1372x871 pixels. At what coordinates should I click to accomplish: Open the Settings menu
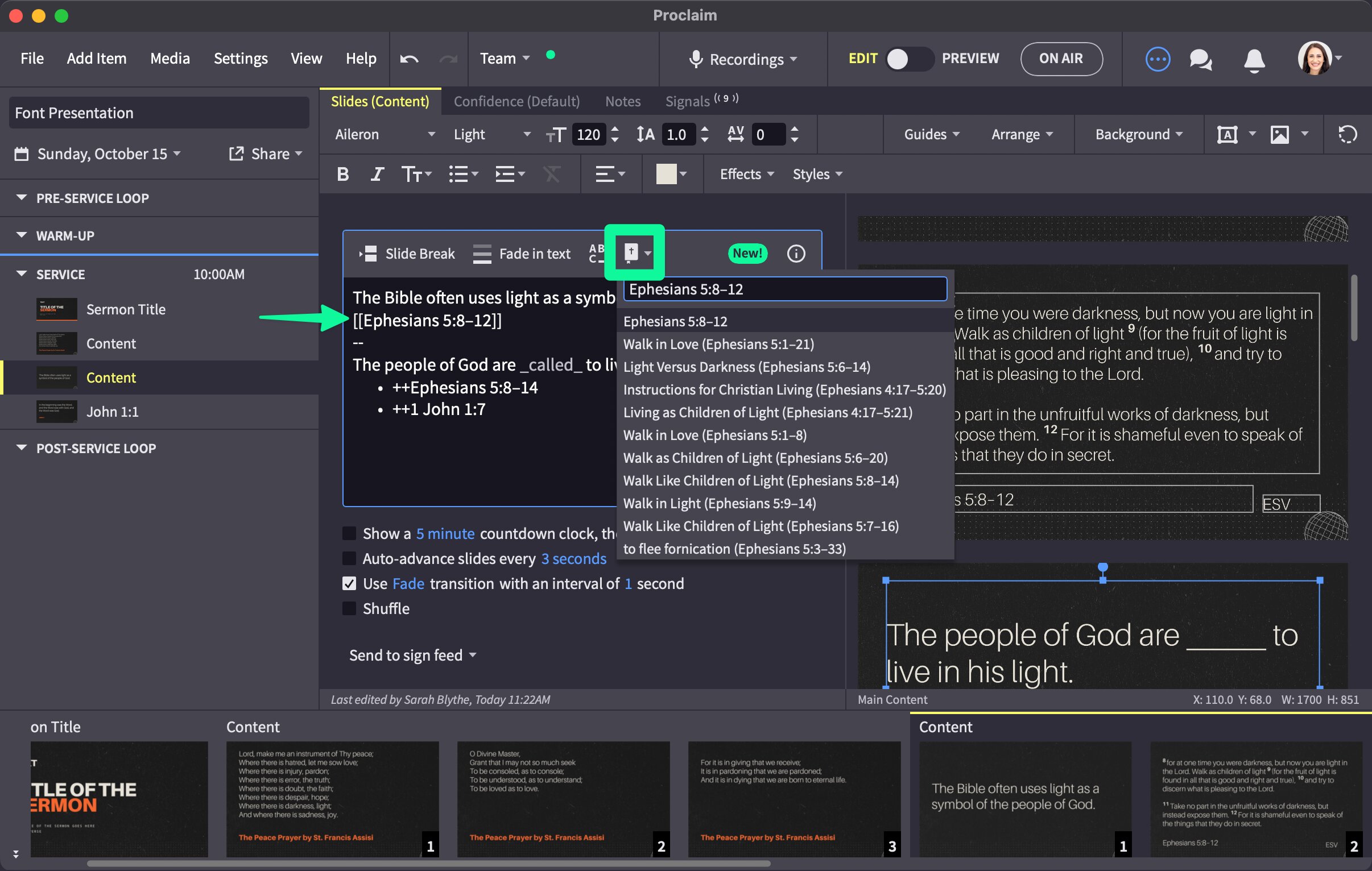241,59
